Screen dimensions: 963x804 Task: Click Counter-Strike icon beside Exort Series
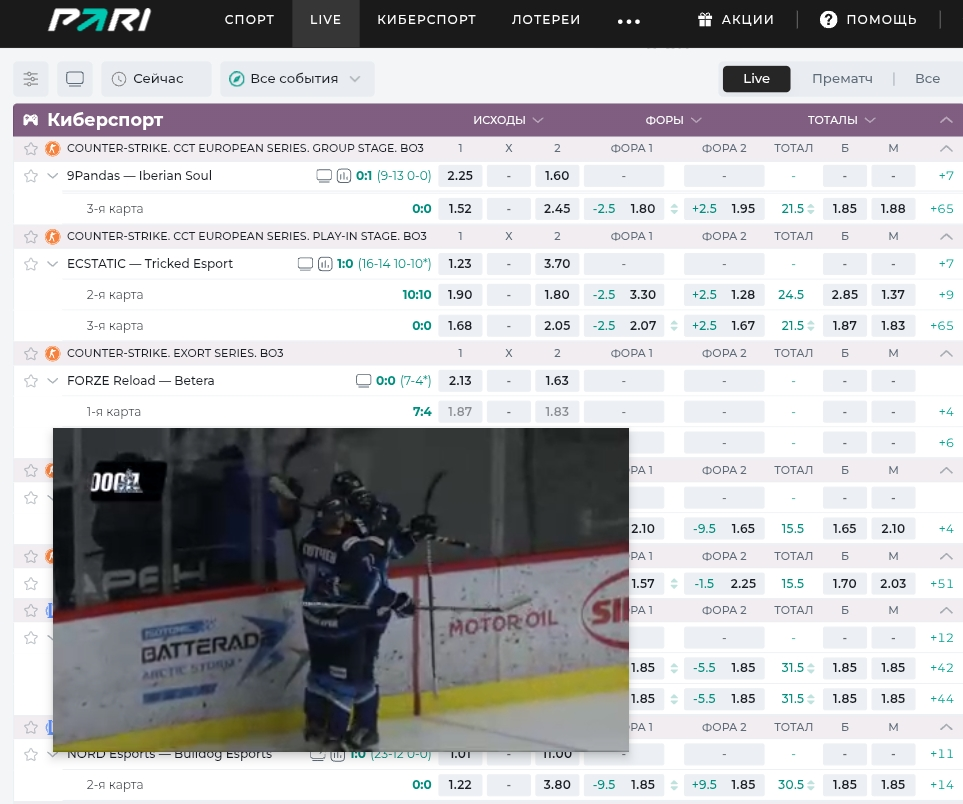pos(52,353)
